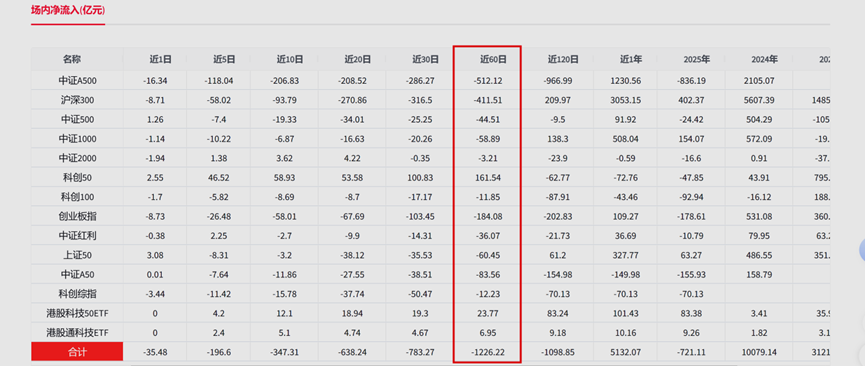Click 创业板指 近60日 value -184.08
Viewport: 865px width, 366px height.
pyautogui.click(x=488, y=216)
